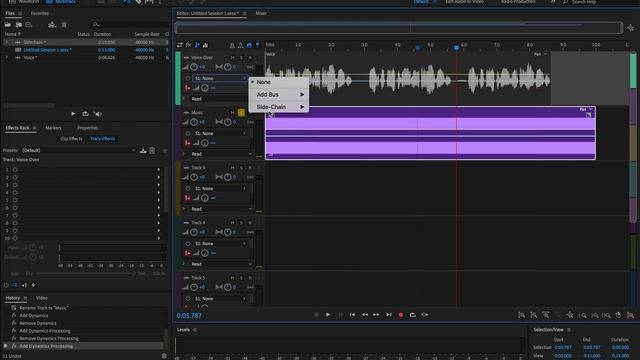The image size is (640, 360).
Task: Show the track fx section icon
Action: click(x=189, y=45)
